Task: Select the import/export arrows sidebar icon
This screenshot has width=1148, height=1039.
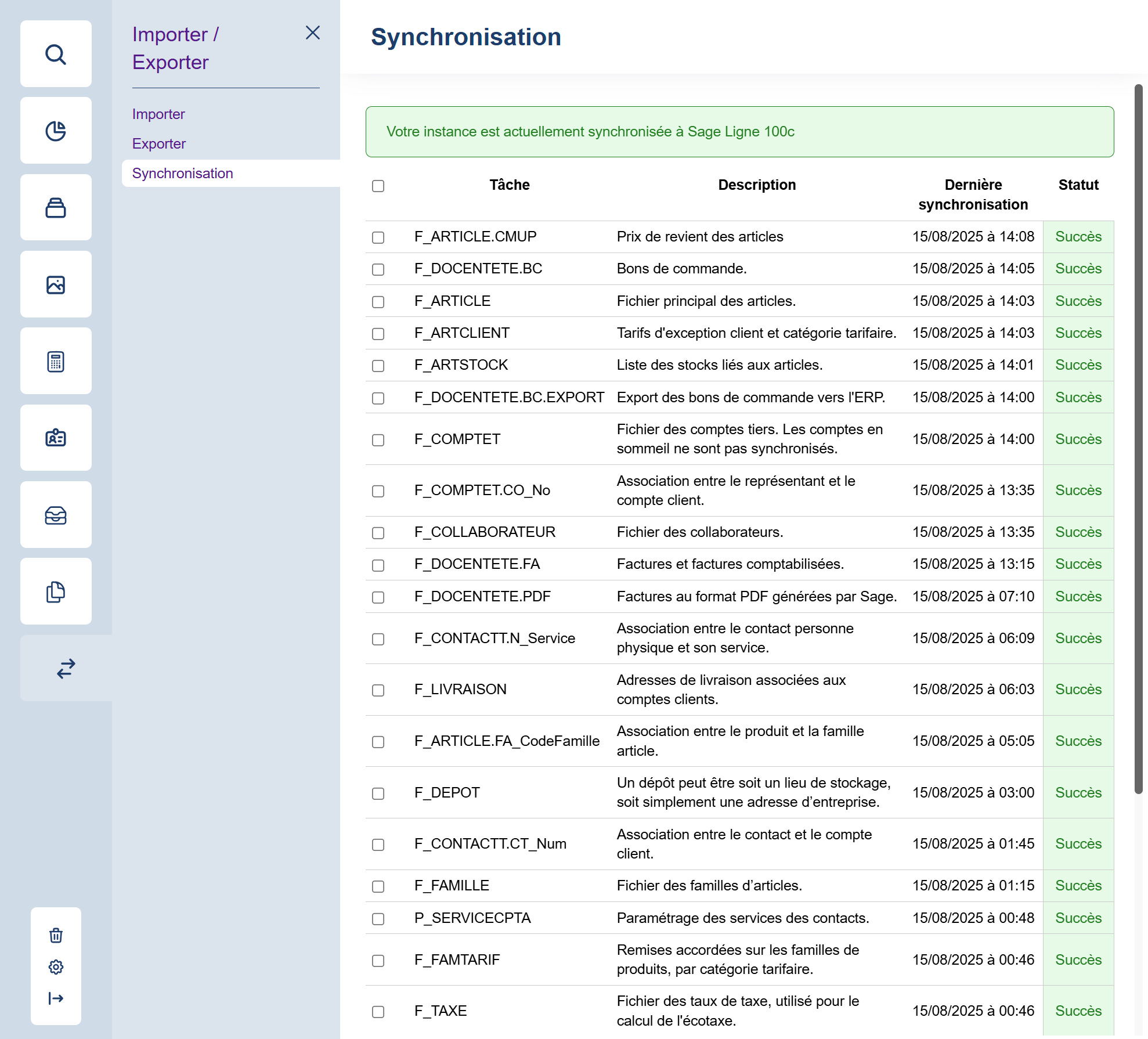Action: (66, 668)
